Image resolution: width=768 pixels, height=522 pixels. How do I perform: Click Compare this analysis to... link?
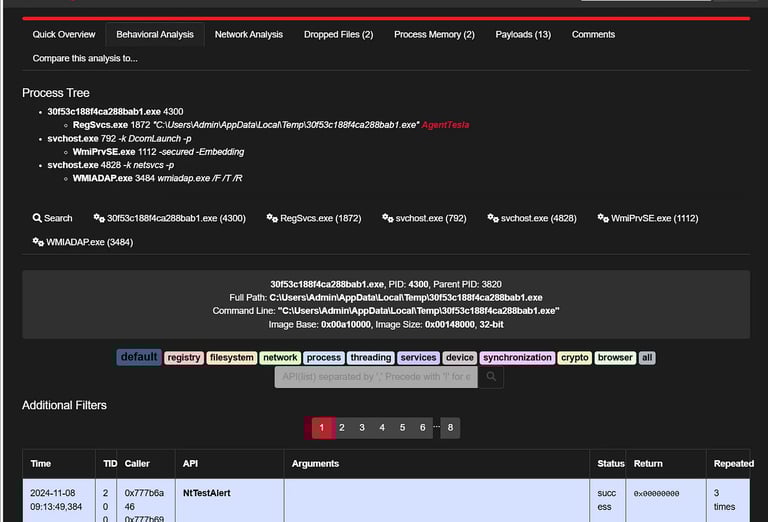click(85, 58)
